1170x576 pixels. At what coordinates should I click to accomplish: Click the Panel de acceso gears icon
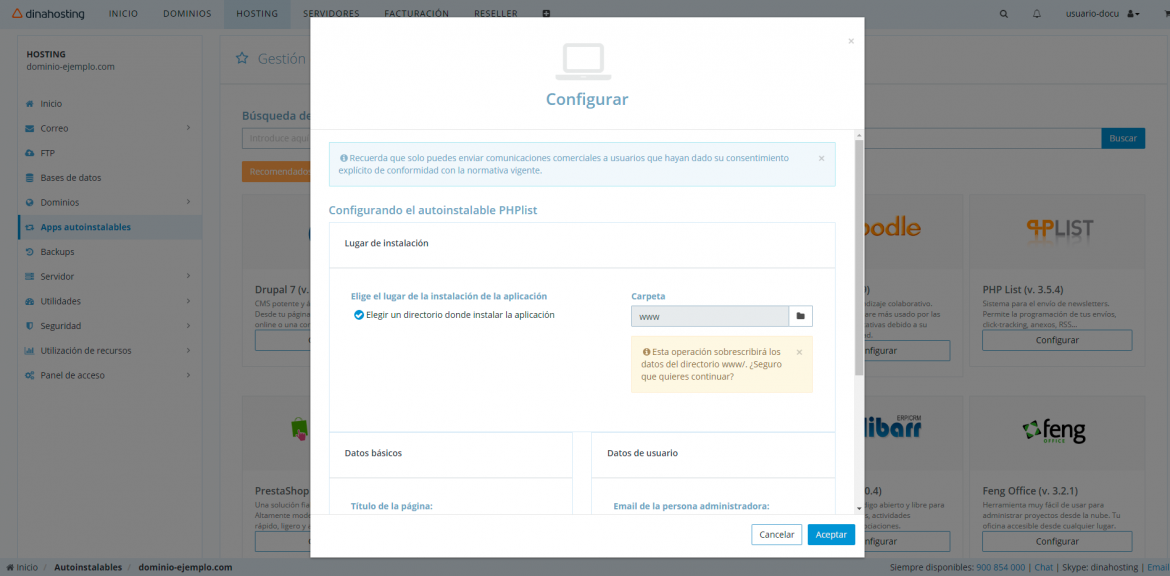point(30,375)
